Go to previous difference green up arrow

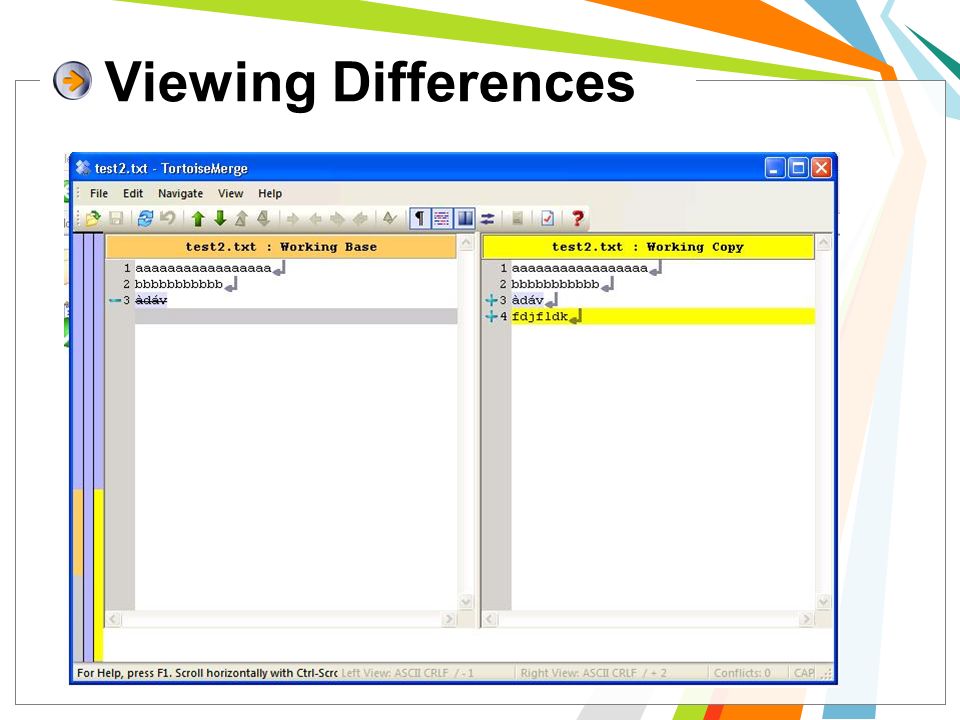click(198, 219)
